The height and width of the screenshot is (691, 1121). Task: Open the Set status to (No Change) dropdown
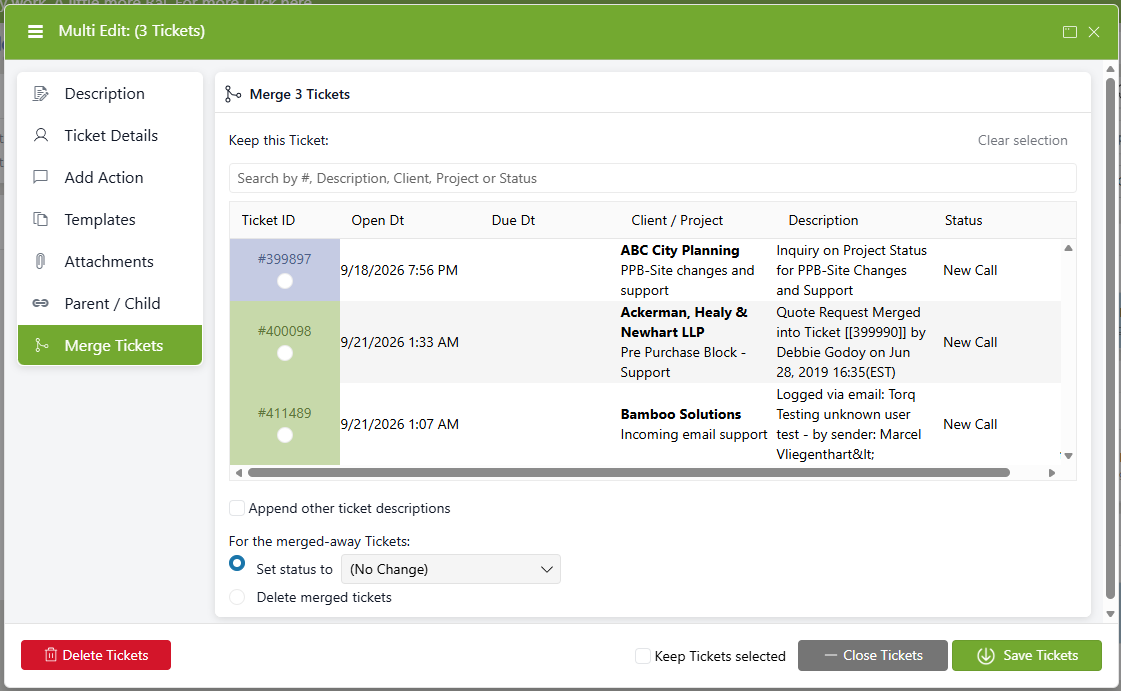click(x=451, y=570)
